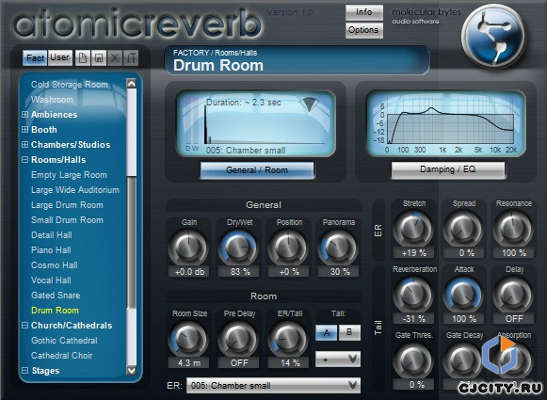Click the small triangle icon in impulse display
This screenshot has width=547, height=400.
pos(309,104)
